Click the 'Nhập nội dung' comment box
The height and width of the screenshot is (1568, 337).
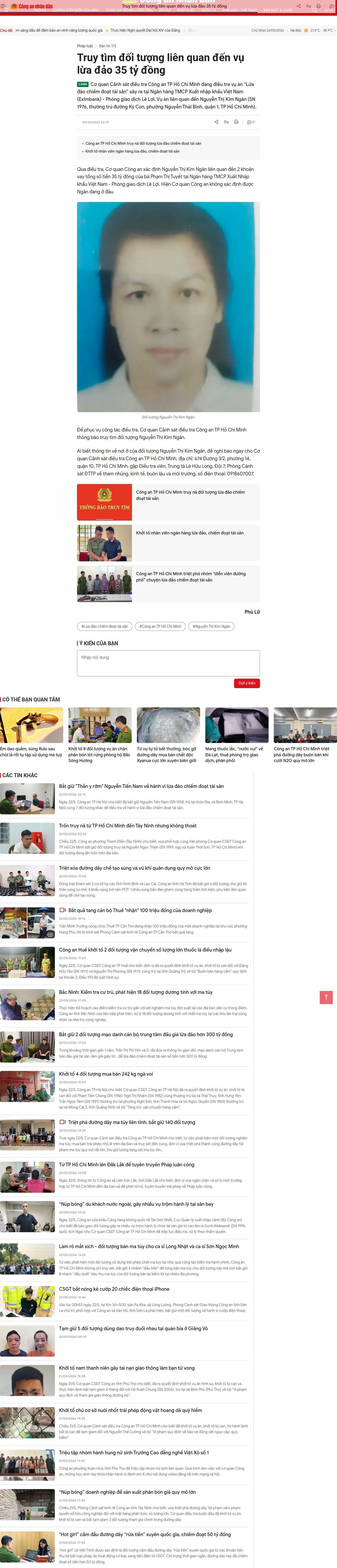[x=168, y=663]
